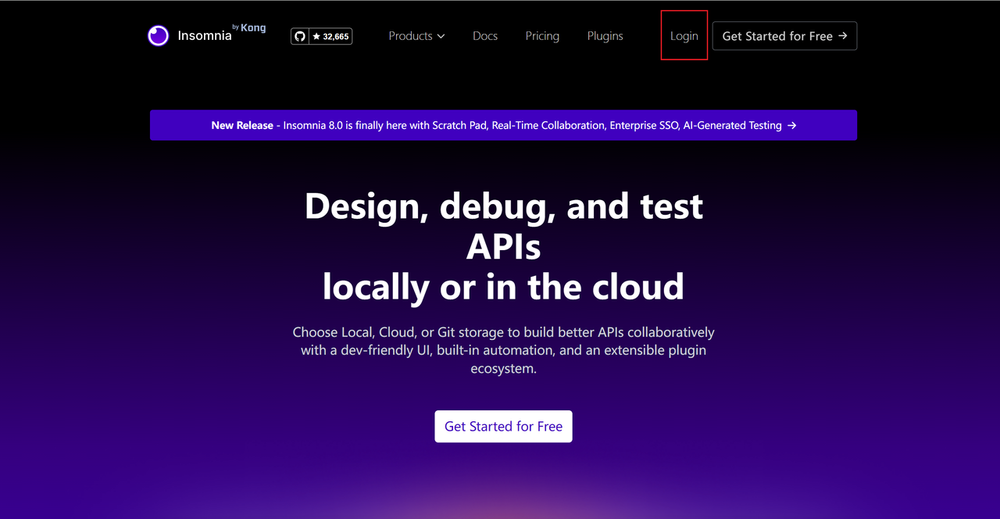Click the description paragraph about Local, Cloud, Git storage

(503, 350)
